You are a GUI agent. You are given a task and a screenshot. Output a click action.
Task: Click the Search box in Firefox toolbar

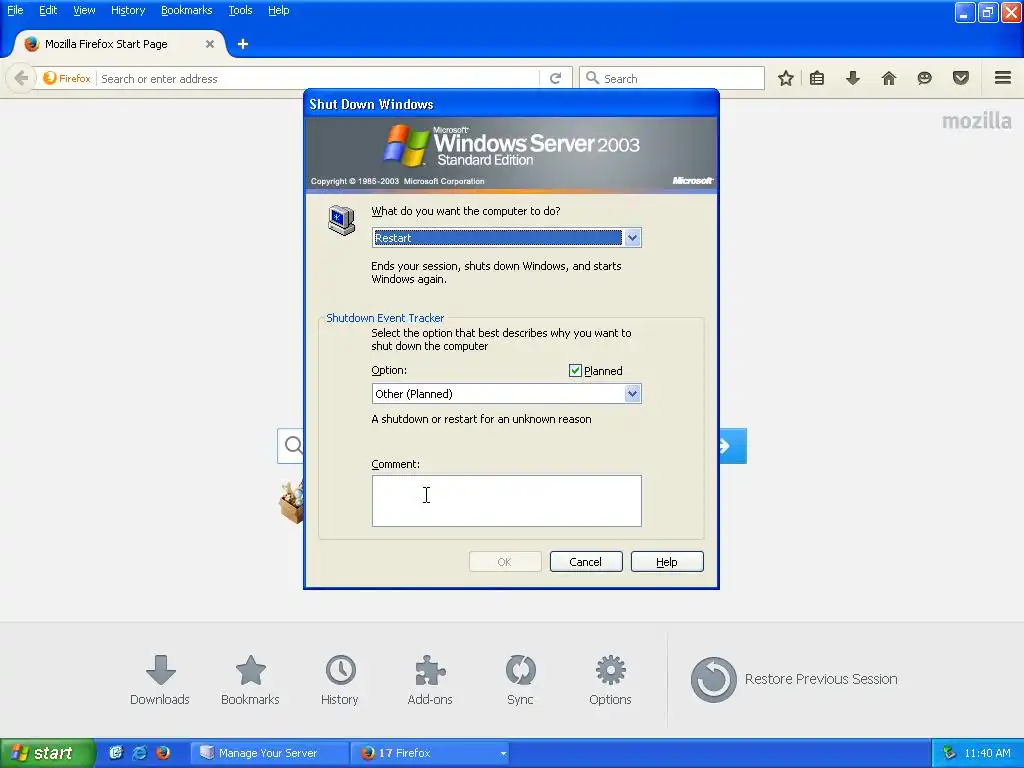671,78
